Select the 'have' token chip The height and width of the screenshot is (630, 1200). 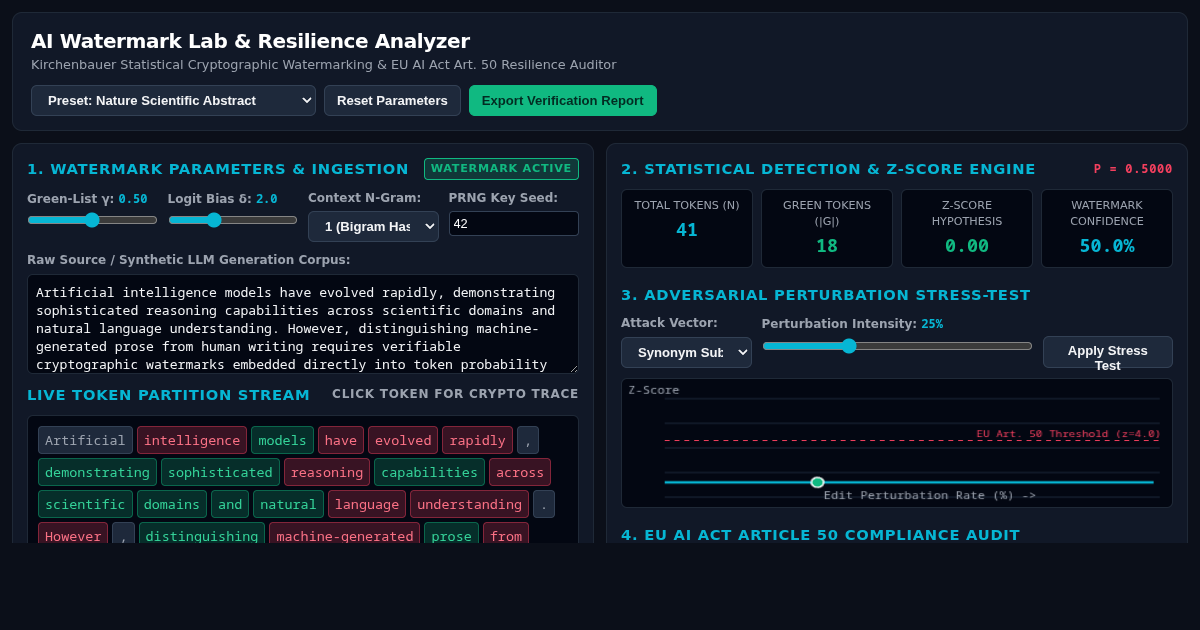coord(341,440)
